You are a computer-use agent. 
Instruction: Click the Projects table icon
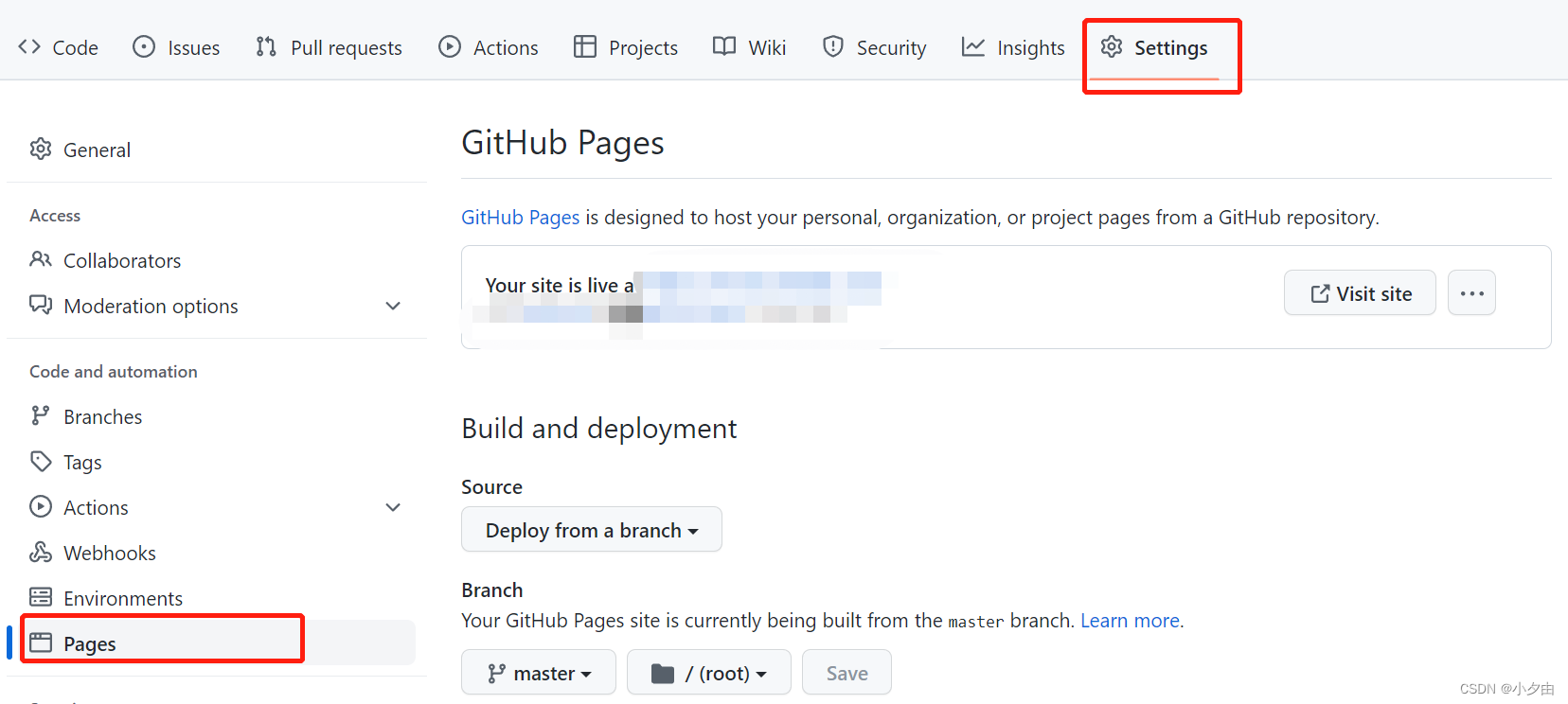click(585, 46)
